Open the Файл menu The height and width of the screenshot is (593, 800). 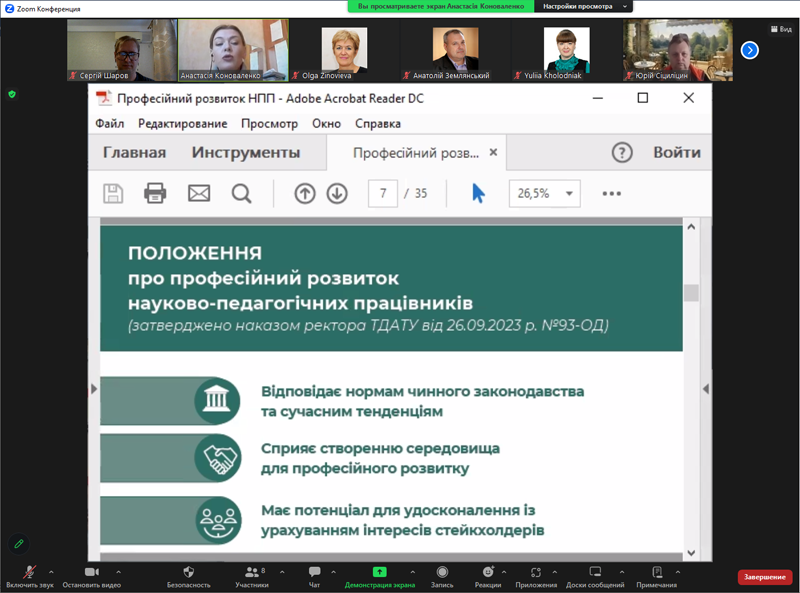pos(110,123)
